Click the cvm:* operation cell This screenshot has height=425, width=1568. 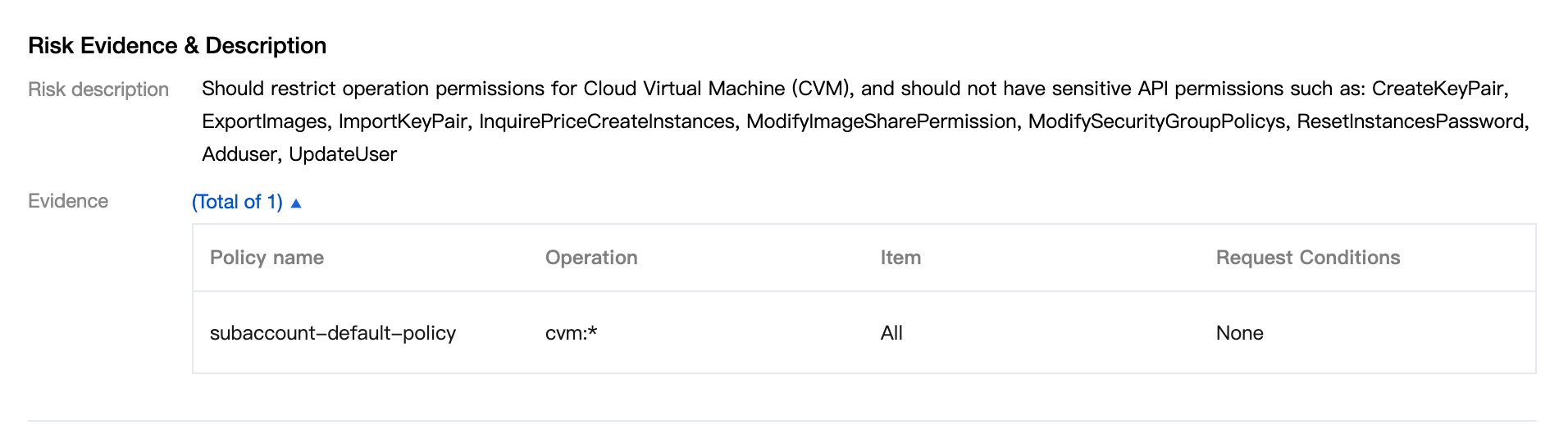[571, 333]
